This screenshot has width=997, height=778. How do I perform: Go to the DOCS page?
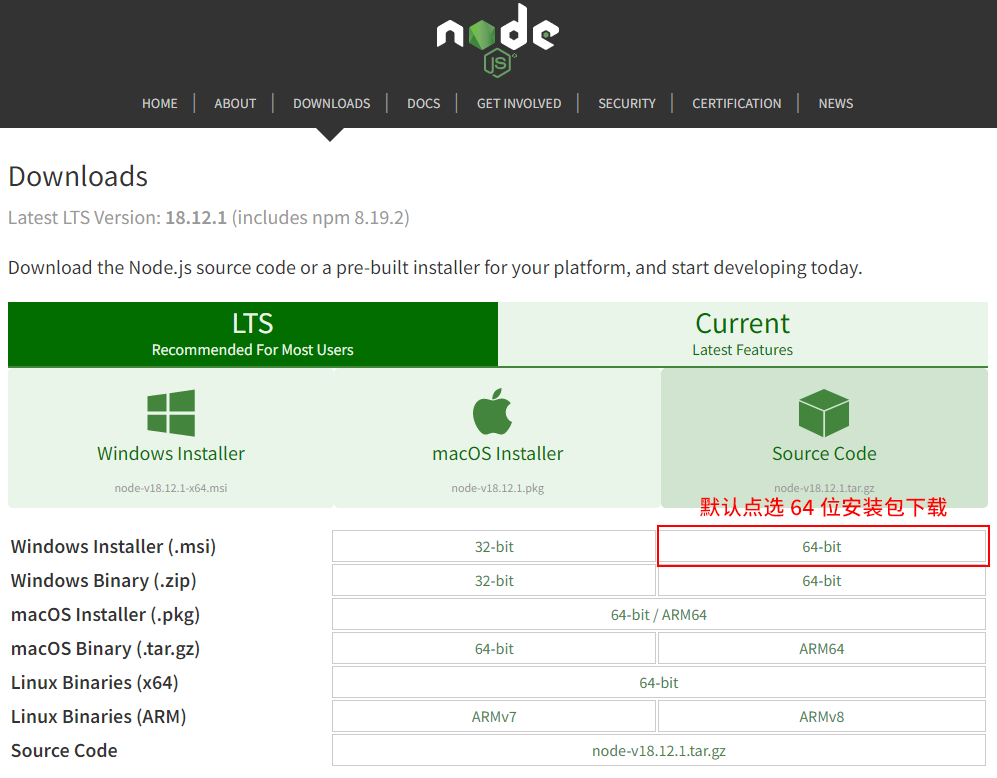(x=423, y=104)
